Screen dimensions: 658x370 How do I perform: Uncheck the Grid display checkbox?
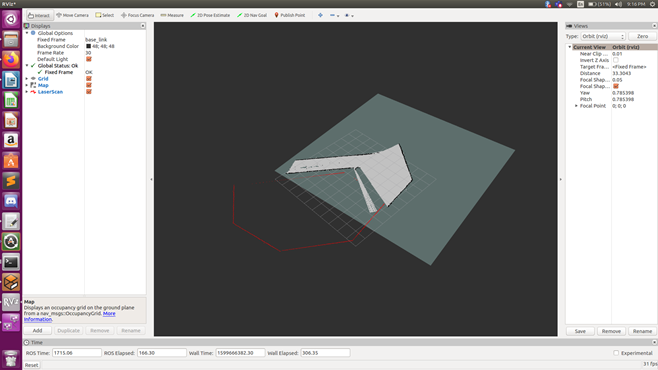click(x=89, y=79)
